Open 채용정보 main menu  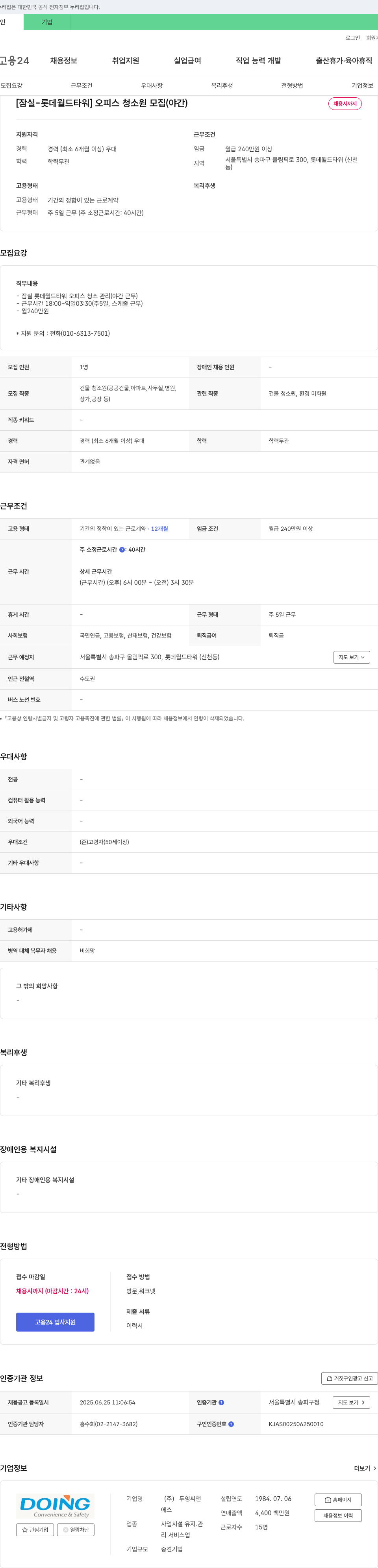(x=64, y=60)
